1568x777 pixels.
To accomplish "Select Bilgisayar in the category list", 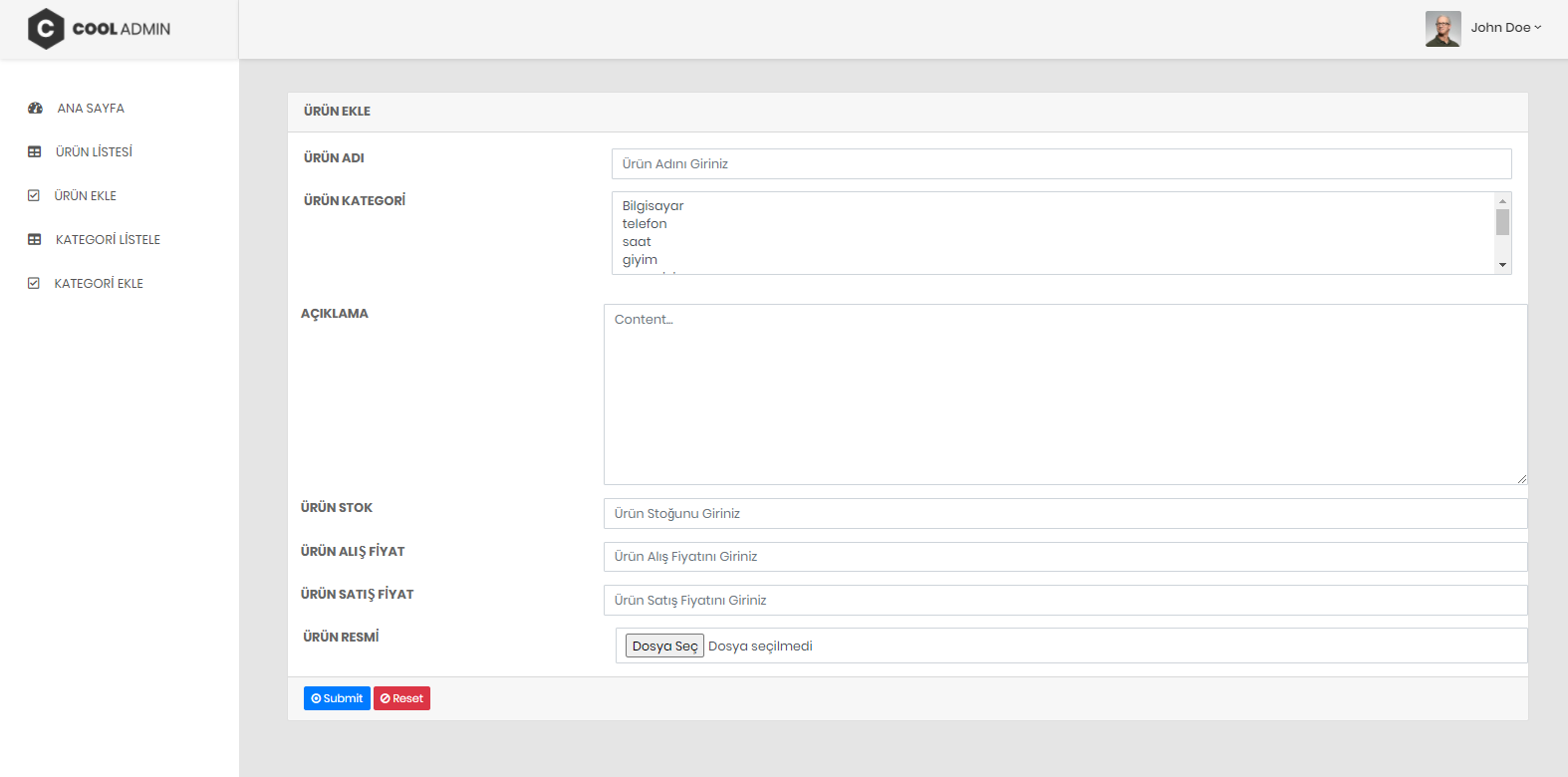I will [1054, 206].
